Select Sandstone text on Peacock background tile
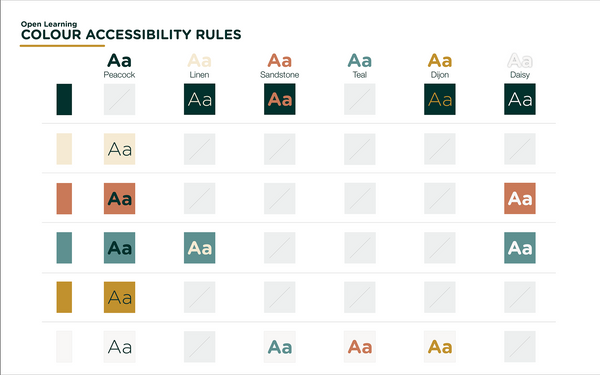Image resolution: width=600 pixels, height=375 pixels. [x=280, y=99]
